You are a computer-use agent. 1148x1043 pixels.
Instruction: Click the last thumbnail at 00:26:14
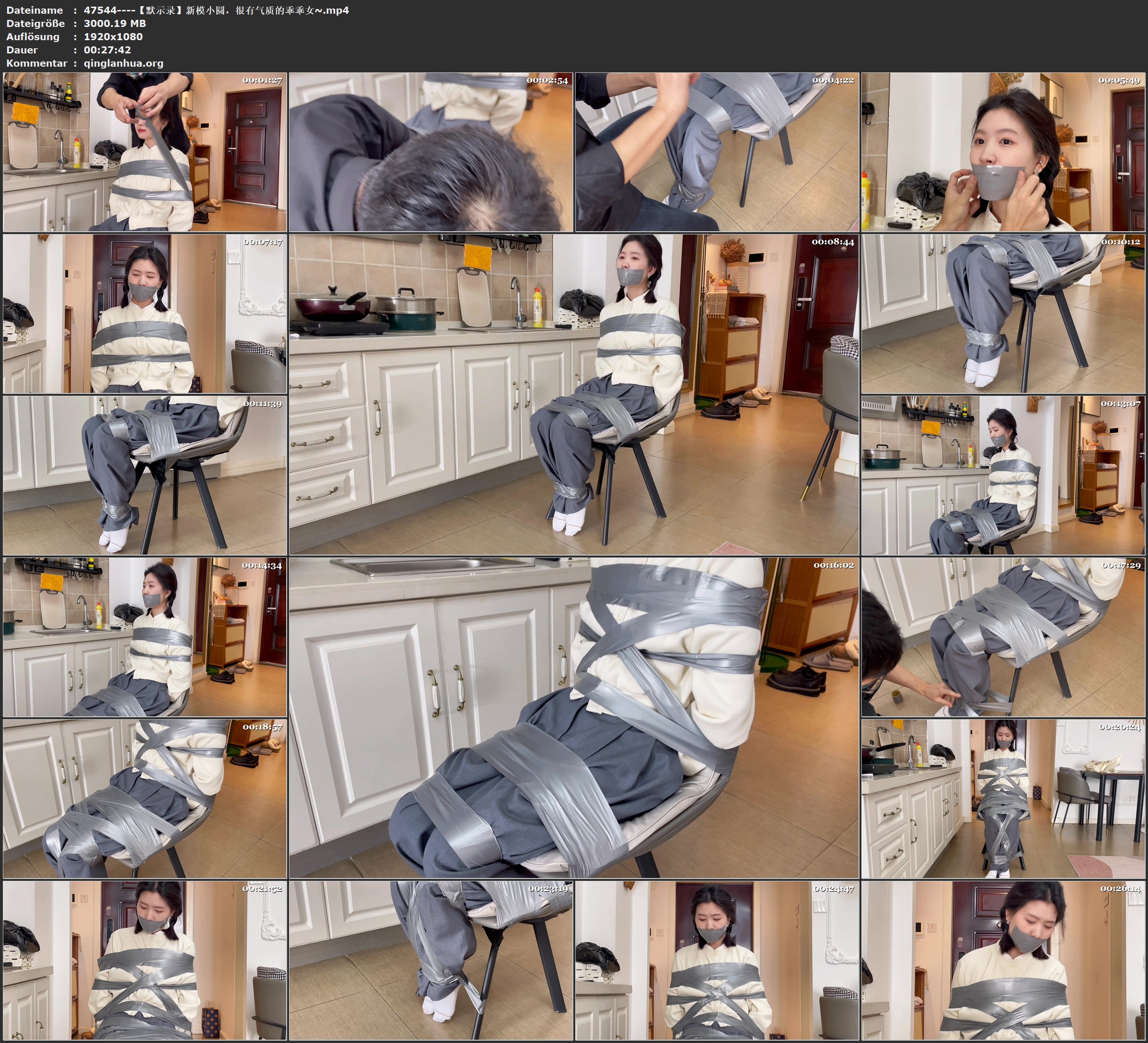coord(1003,960)
